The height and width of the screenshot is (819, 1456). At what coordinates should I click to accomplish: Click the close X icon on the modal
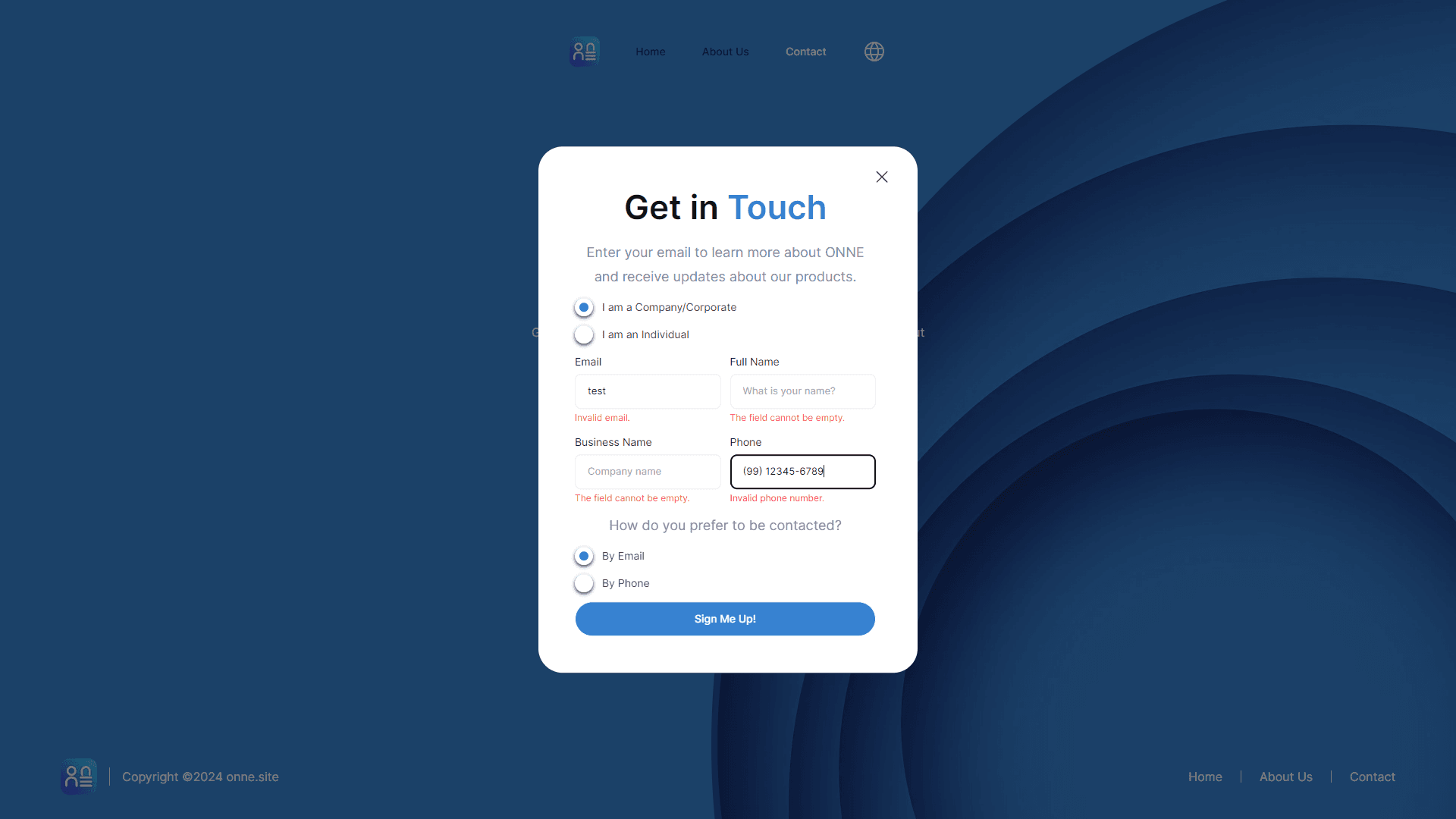(882, 177)
